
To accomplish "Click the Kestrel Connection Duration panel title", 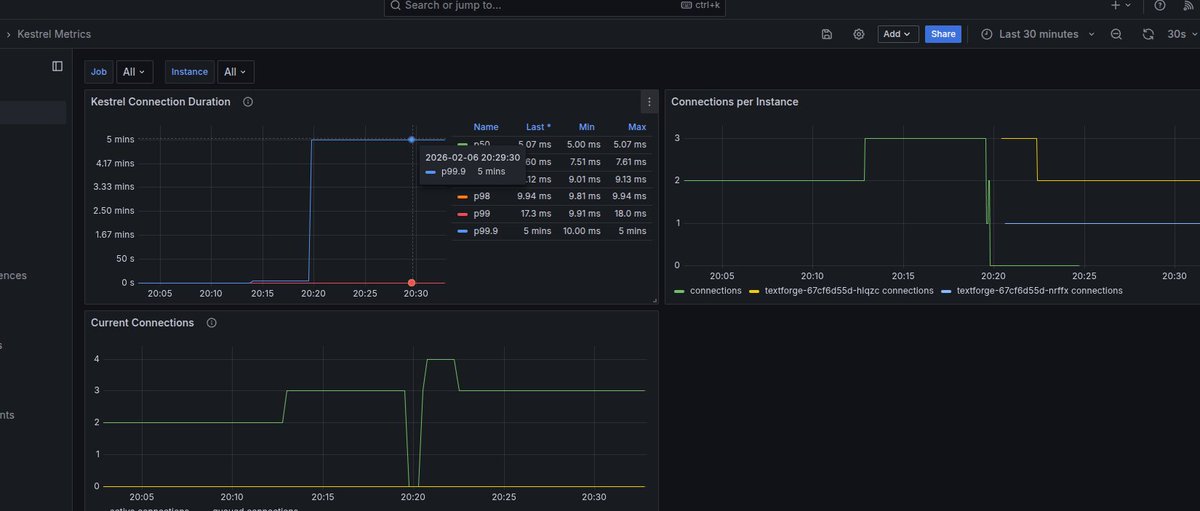I will point(160,102).
